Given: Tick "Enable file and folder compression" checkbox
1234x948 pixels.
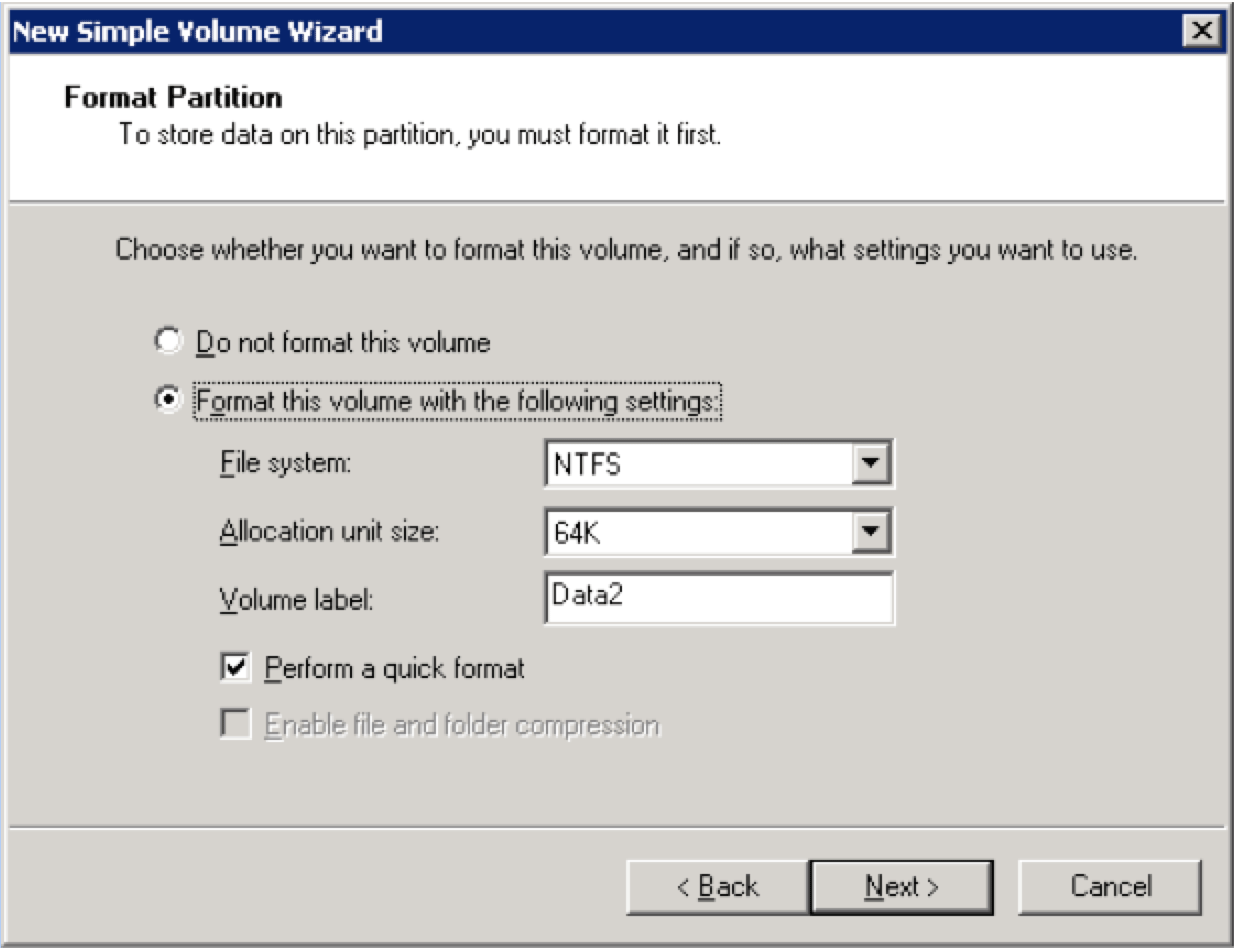Looking at the screenshot, I should coord(233,725).
